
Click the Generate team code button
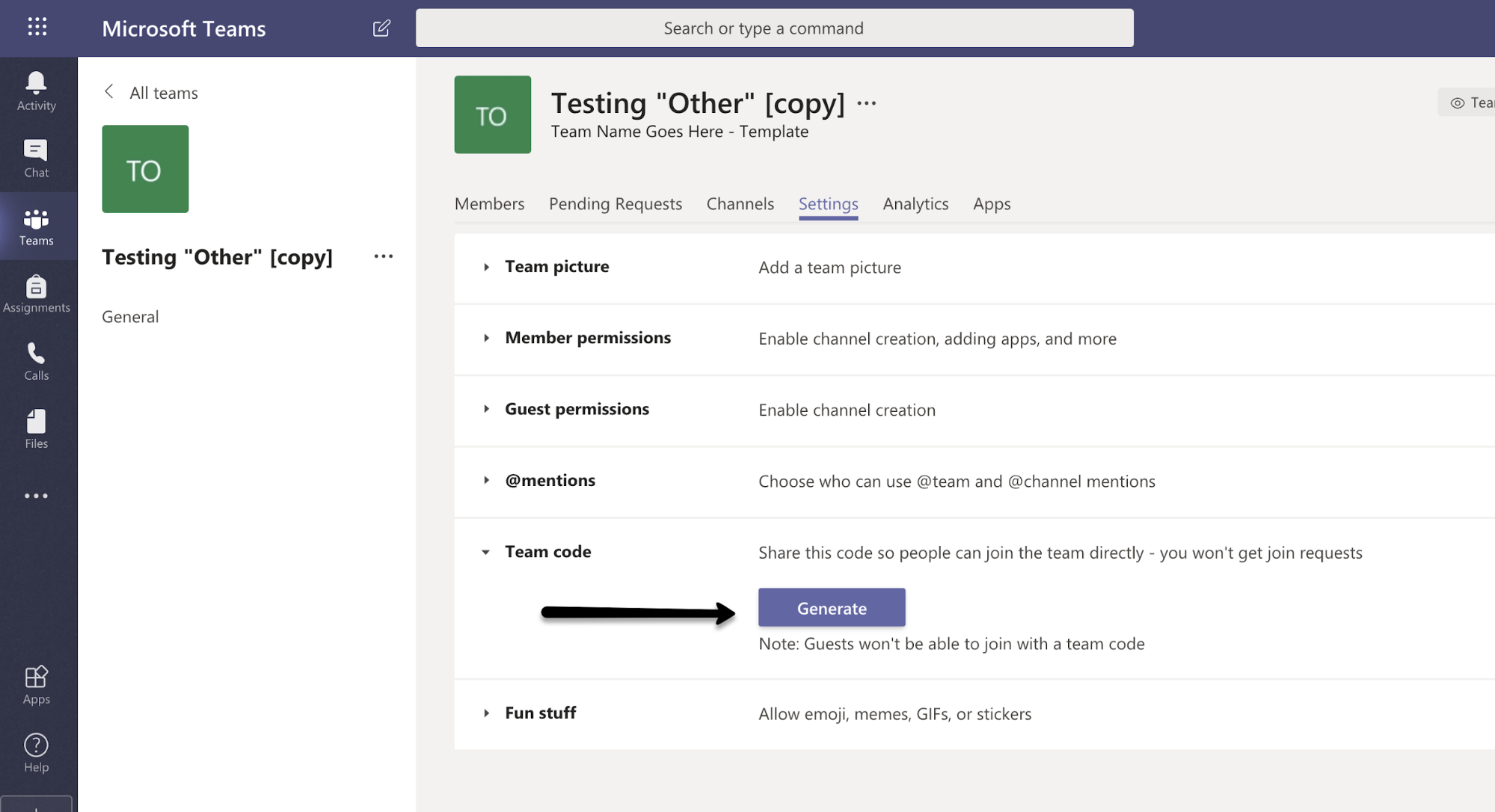(832, 608)
